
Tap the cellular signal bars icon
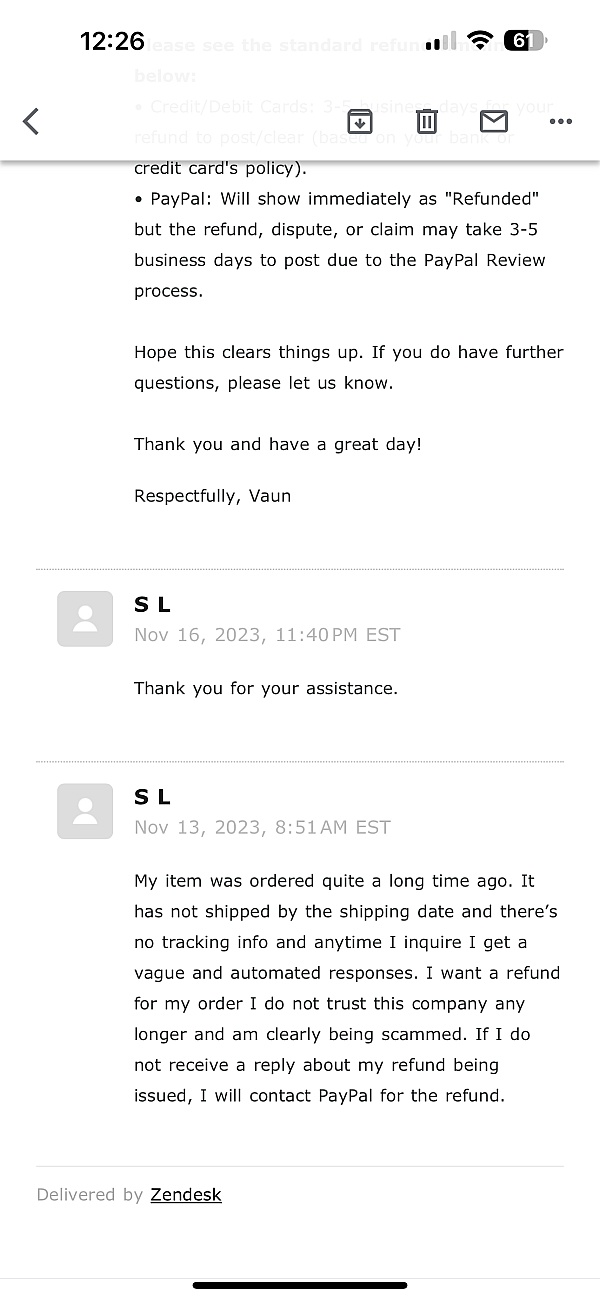pos(440,42)
